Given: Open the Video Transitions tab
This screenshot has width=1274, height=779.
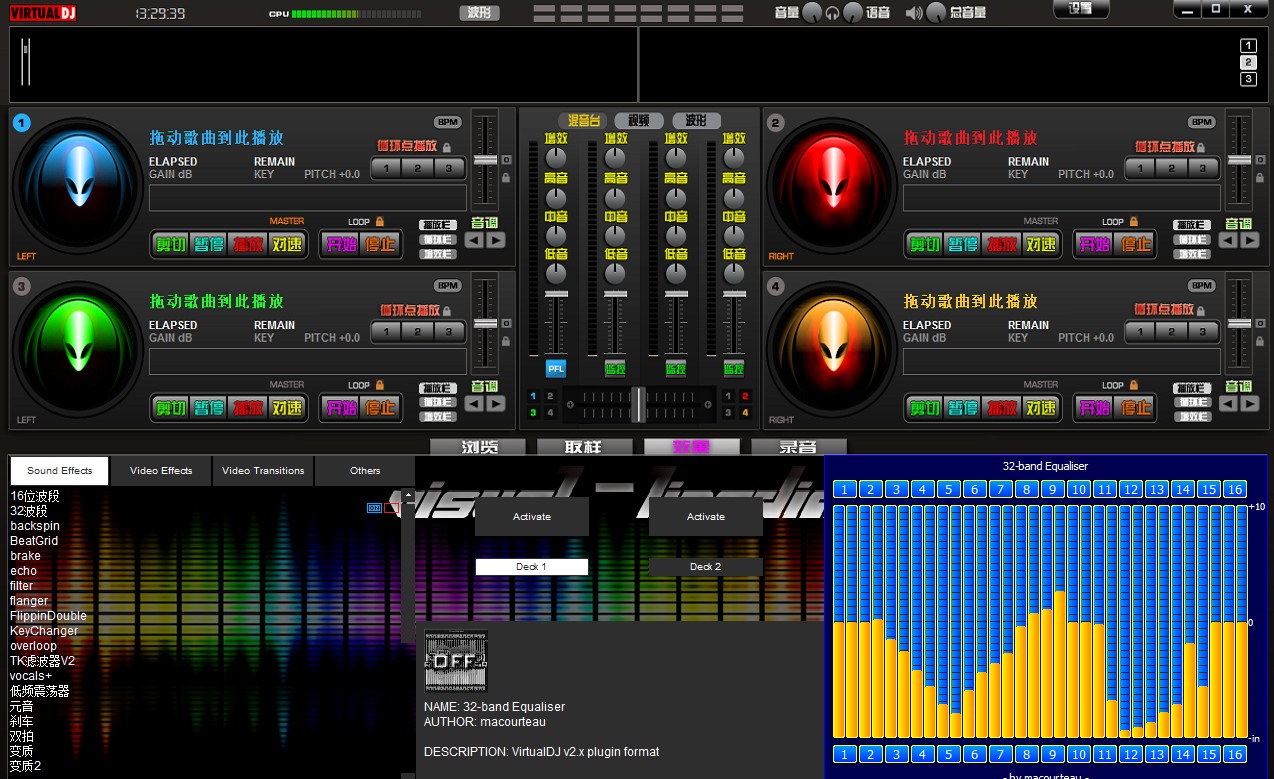Looking at the screenshot, I should pos(263,471).
